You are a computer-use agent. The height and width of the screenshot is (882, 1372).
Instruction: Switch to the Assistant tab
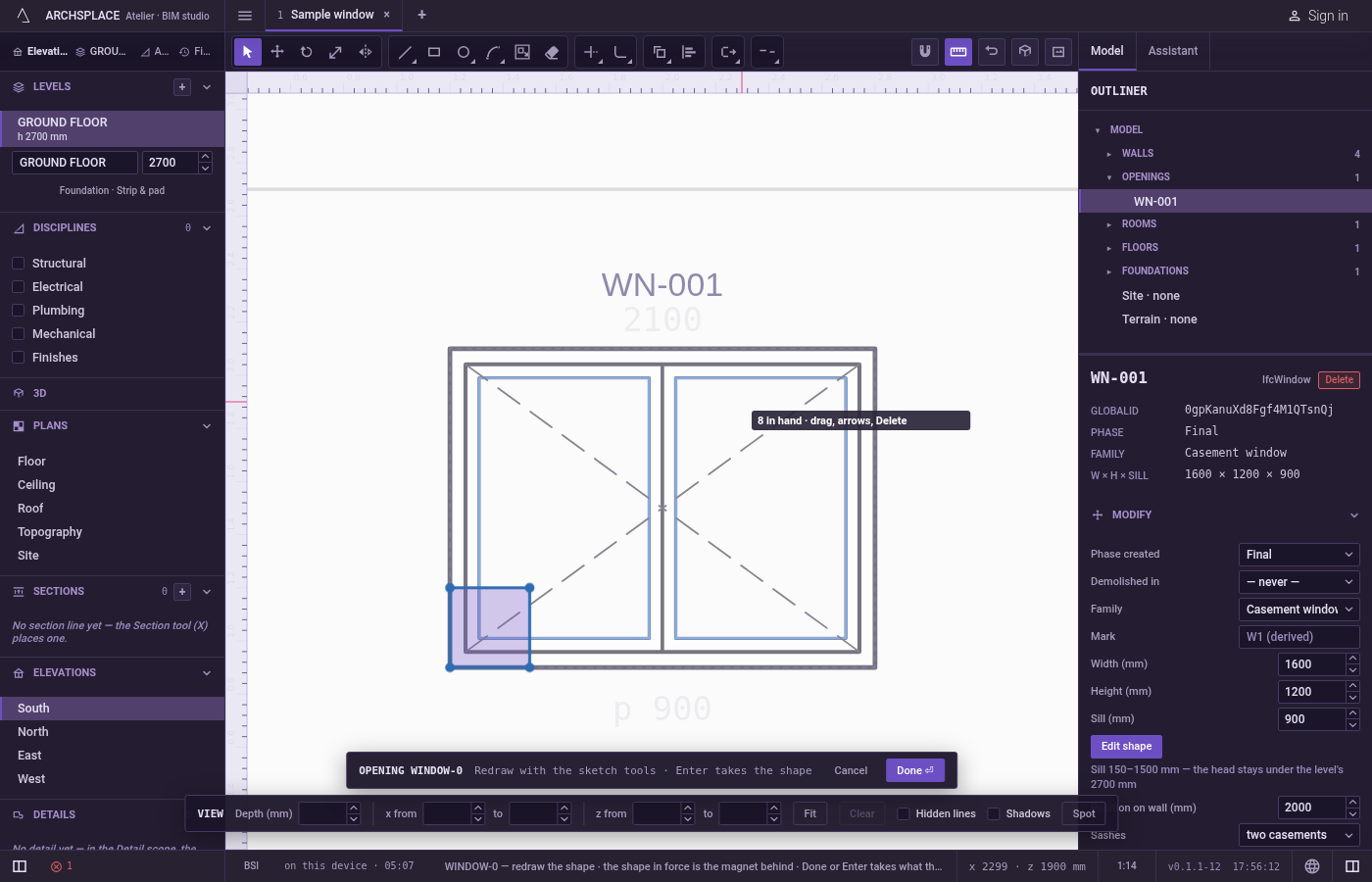[x=1172, y=51]
